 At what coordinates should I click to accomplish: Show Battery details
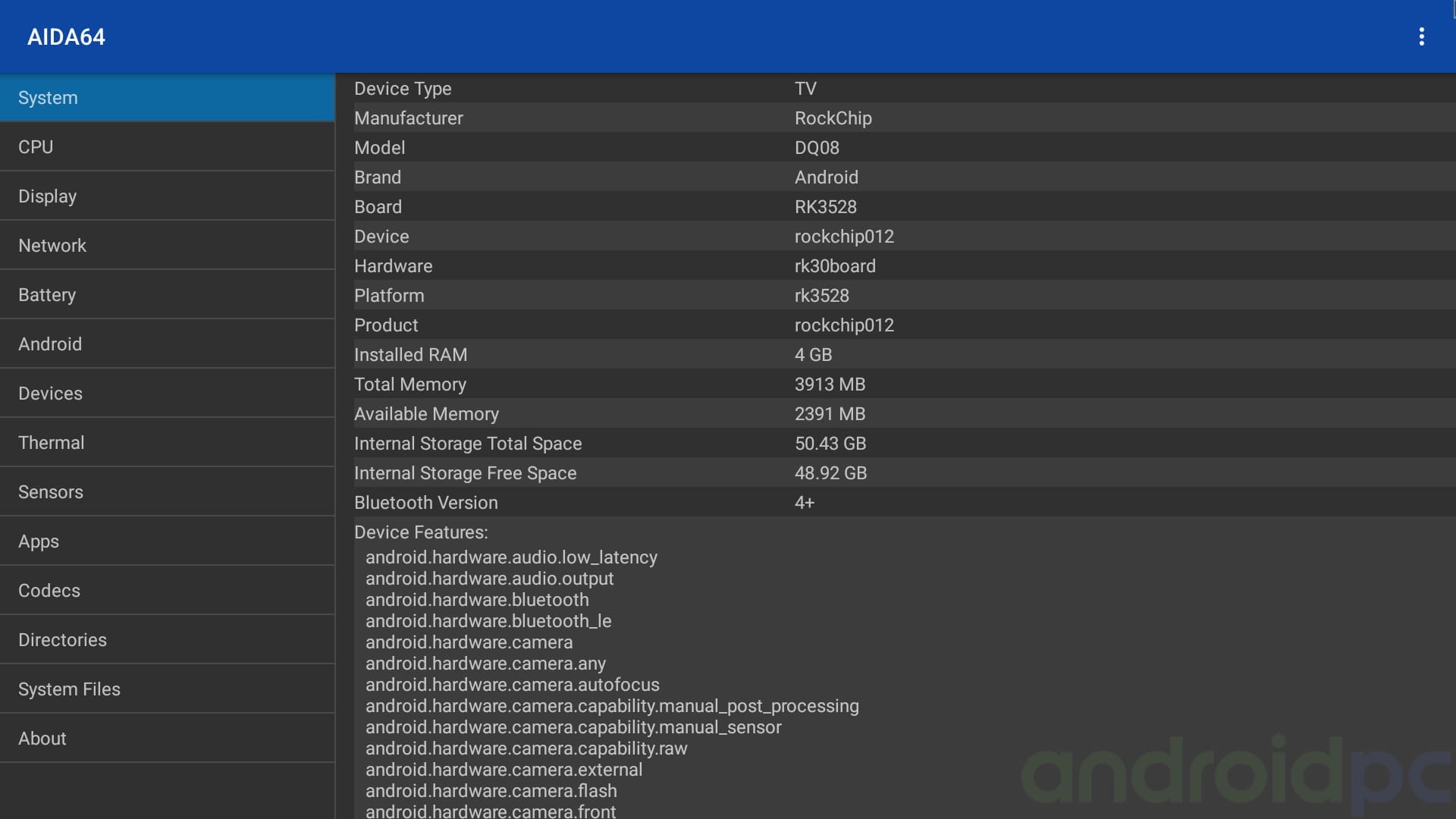point(167,295)
